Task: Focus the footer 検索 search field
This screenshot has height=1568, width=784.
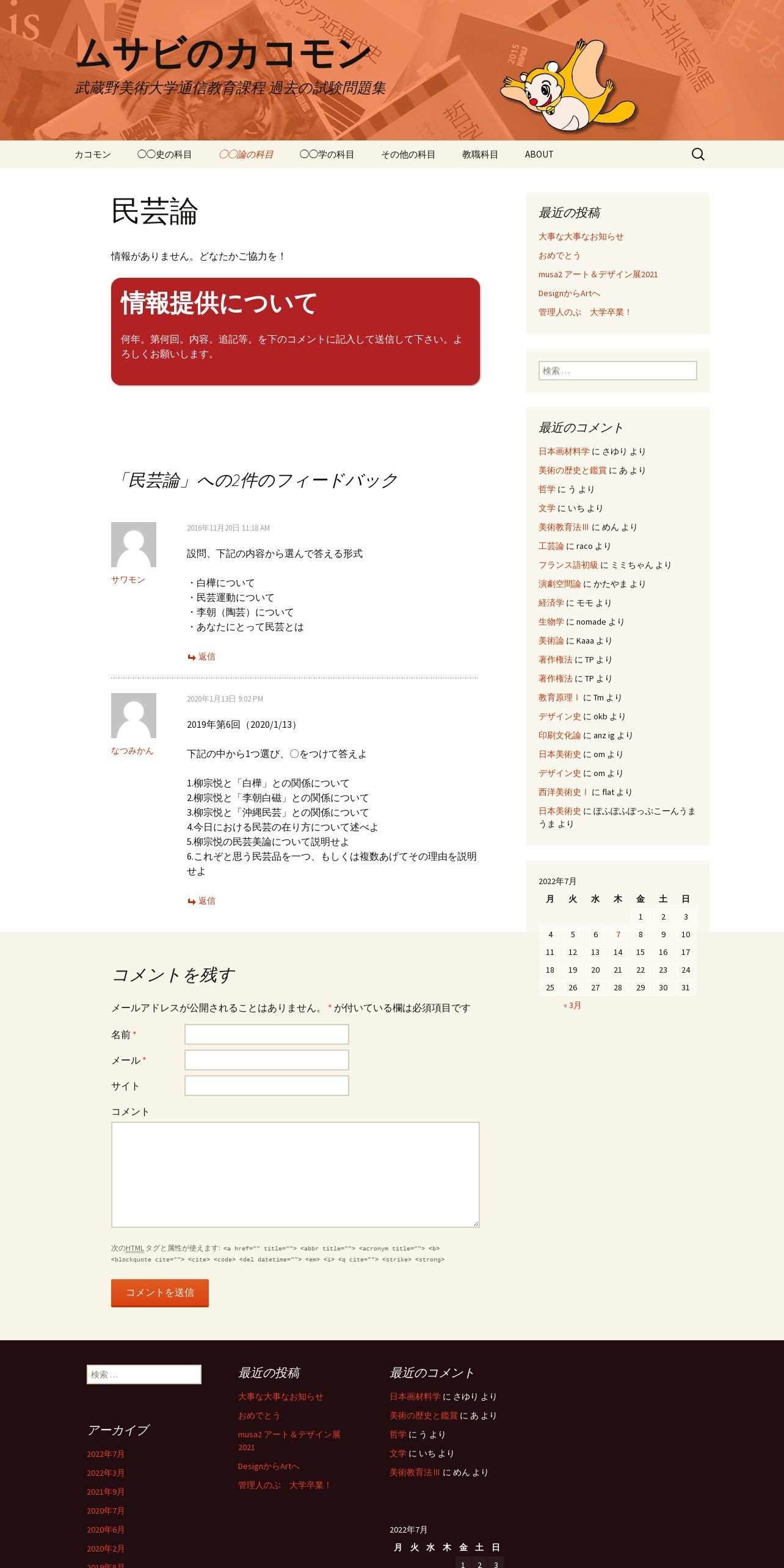Action: [x=144, y=1374]
